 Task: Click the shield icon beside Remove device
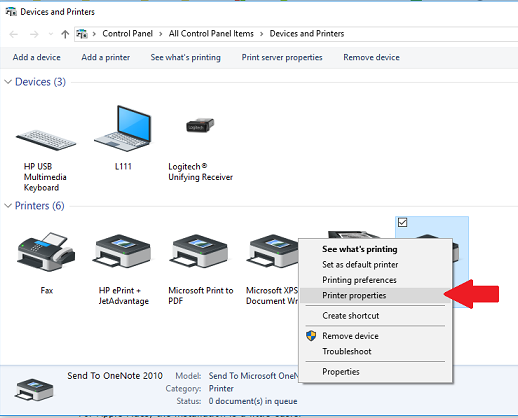point(311,336)
